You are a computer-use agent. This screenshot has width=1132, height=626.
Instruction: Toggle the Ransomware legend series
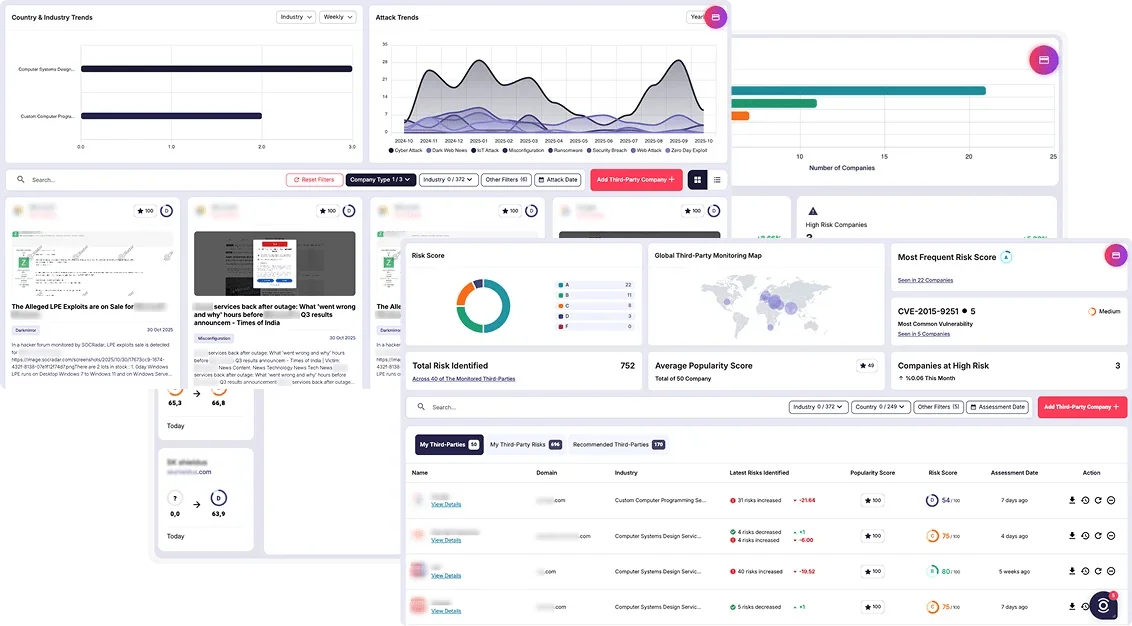point(565,150)
